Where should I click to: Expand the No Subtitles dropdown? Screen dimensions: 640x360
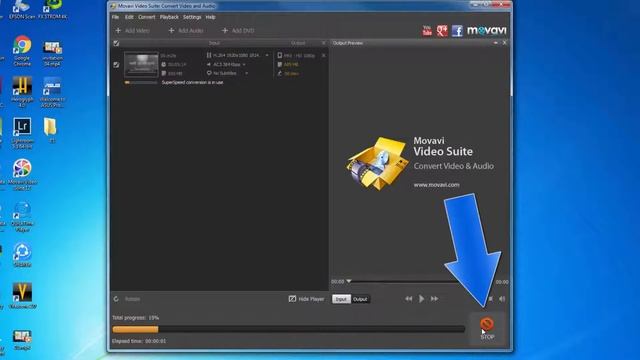coord(247,73)
